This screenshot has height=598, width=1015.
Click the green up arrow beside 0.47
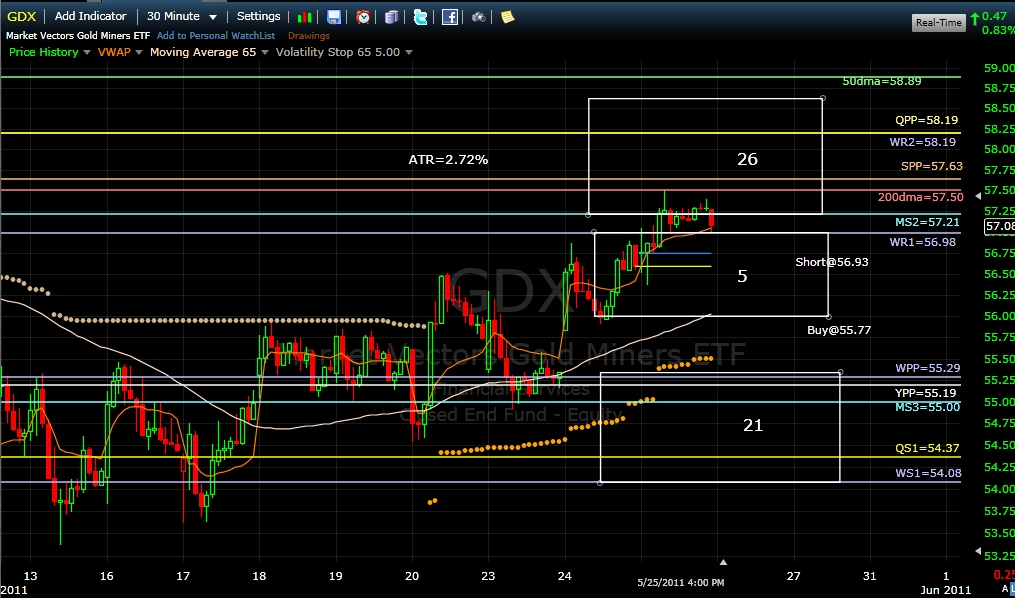[976, 17]
